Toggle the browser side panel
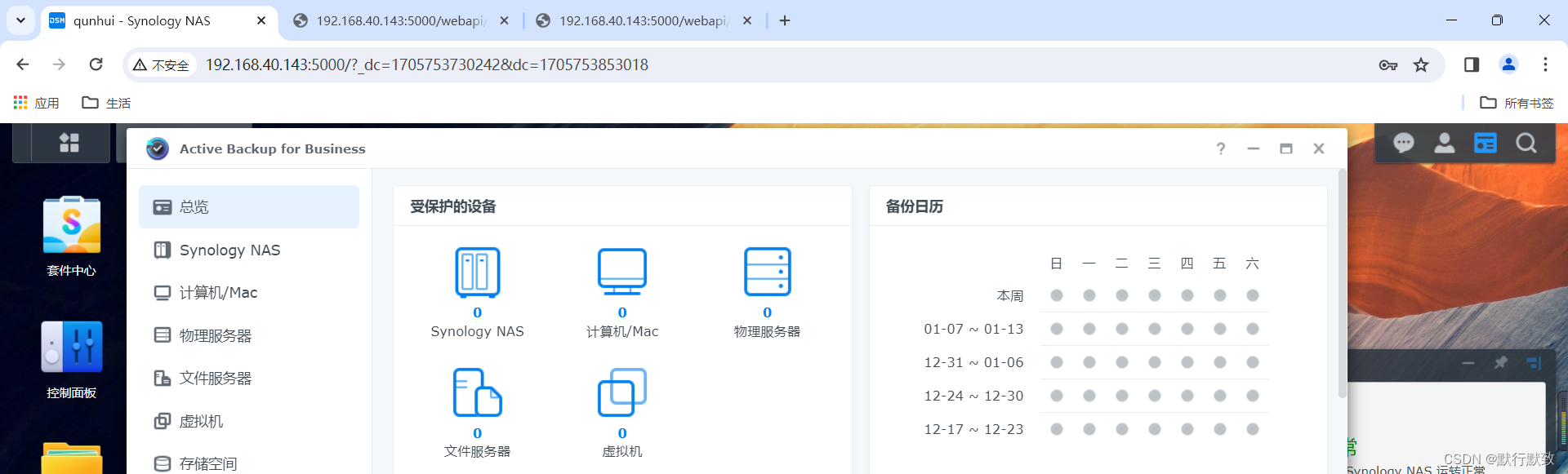 click(x=1472, y=64)
